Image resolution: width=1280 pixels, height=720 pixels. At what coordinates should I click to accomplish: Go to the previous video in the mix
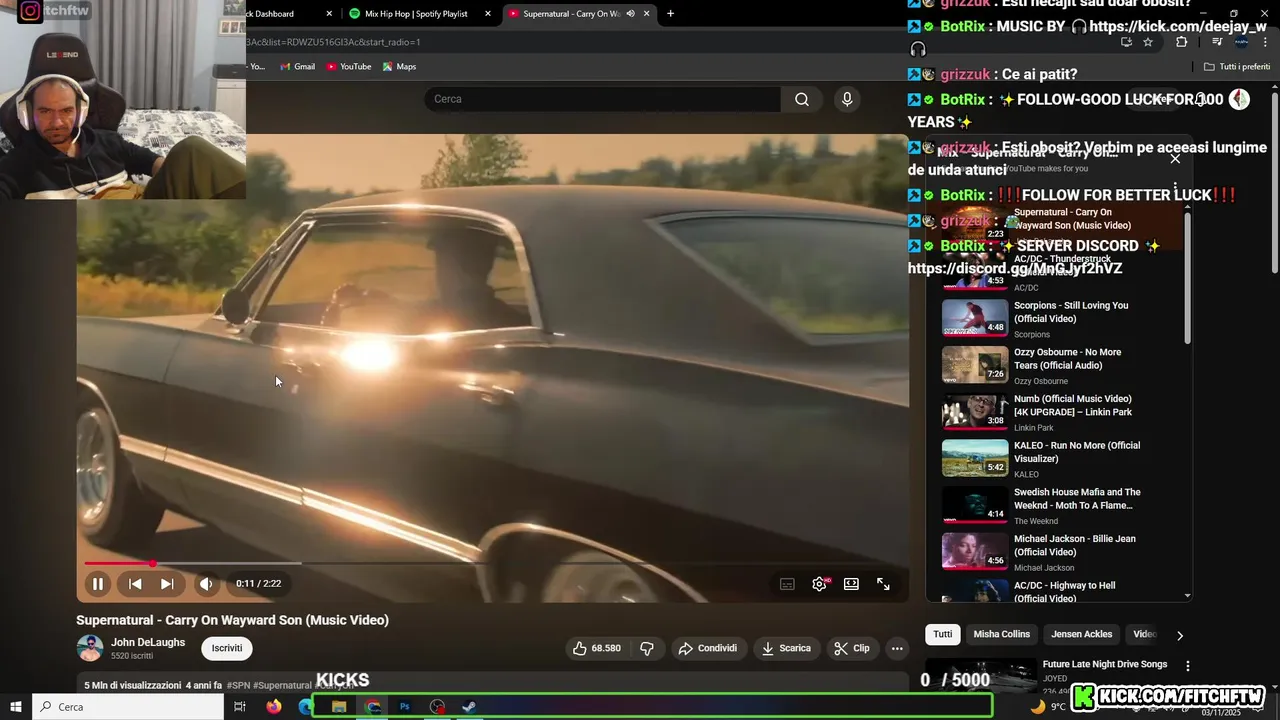(x=135, y=584)
